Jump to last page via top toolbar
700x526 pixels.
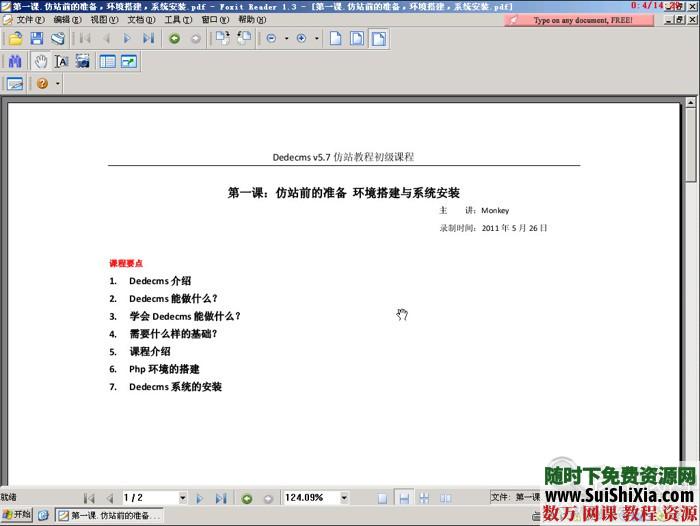[x=148, y=39]
